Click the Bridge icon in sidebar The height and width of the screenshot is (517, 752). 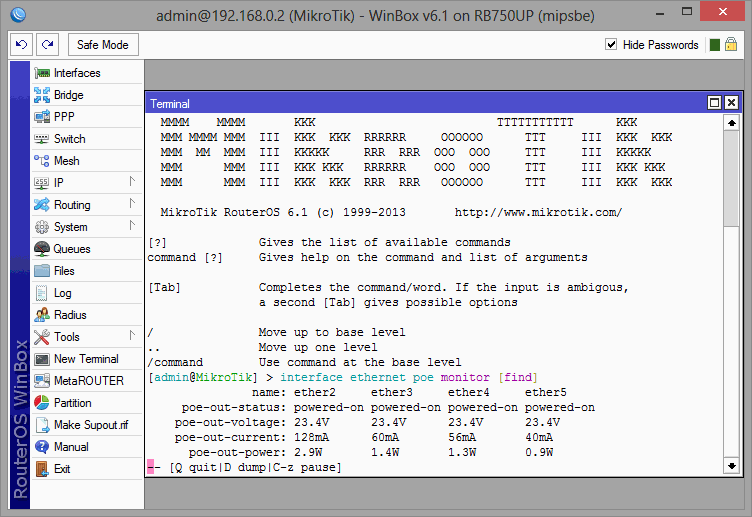tap(42, 95)
